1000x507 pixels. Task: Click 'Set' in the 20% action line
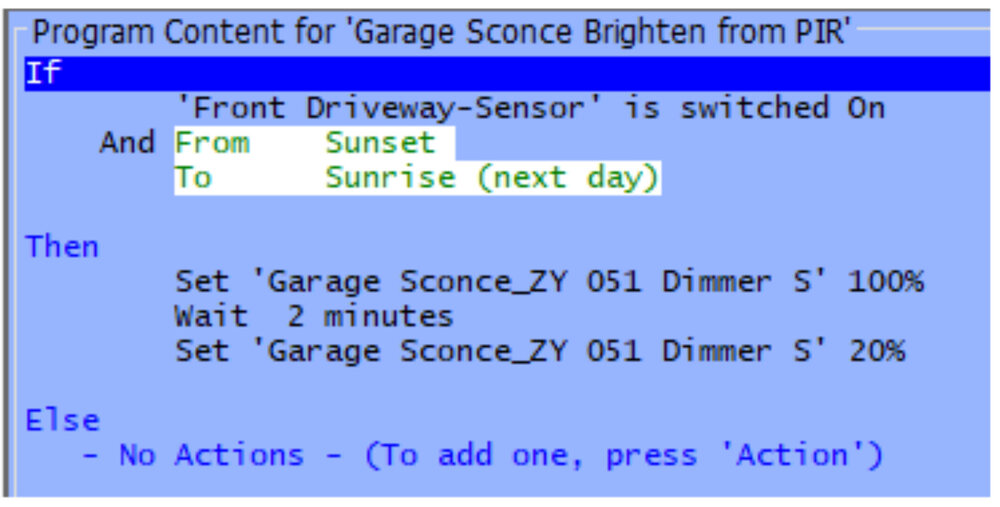(x=203, y=352)
